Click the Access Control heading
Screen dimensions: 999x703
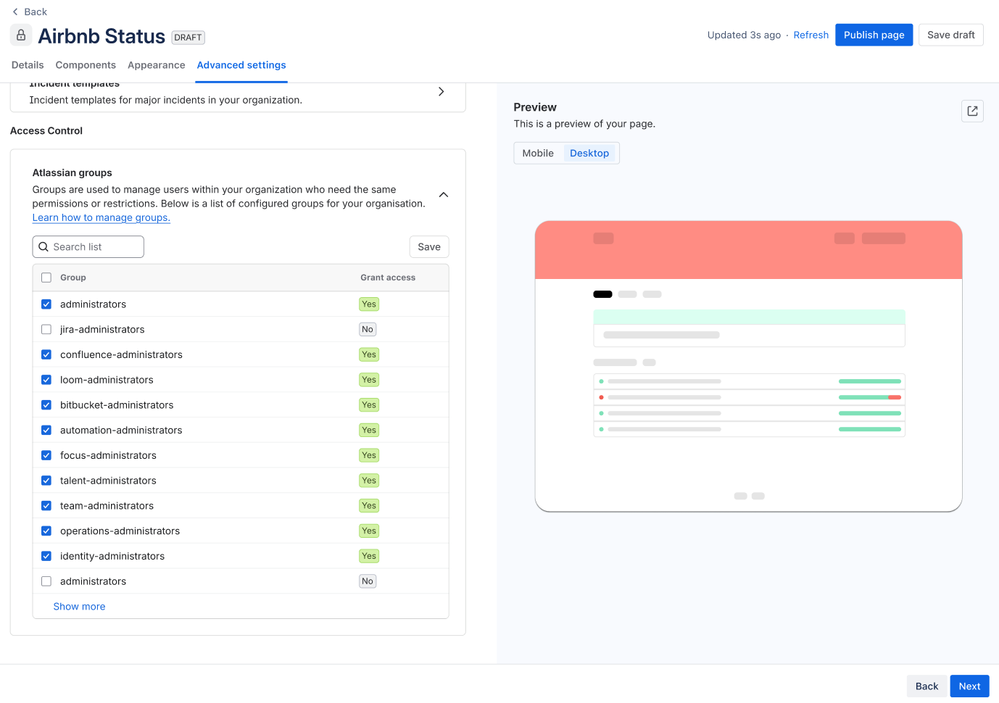[x=47, y=131]
